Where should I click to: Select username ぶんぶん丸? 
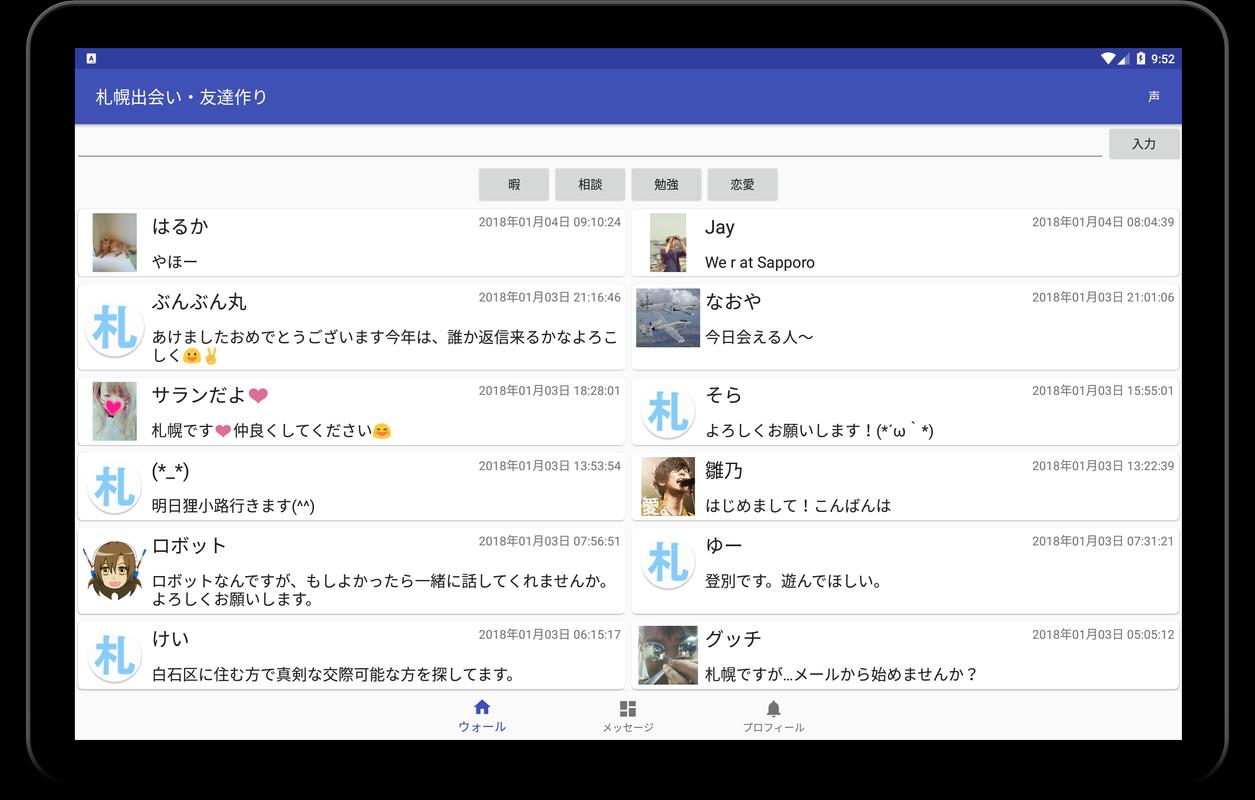pyautogui.click(x=199, y=302)
